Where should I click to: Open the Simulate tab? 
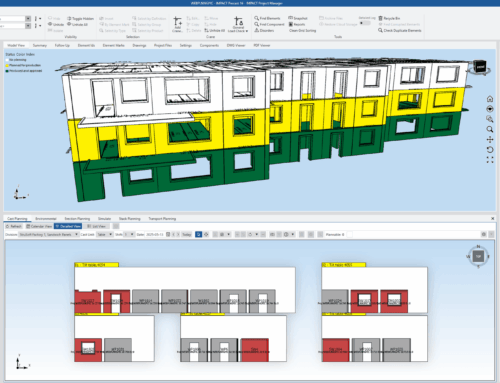[x=104, y=219]
